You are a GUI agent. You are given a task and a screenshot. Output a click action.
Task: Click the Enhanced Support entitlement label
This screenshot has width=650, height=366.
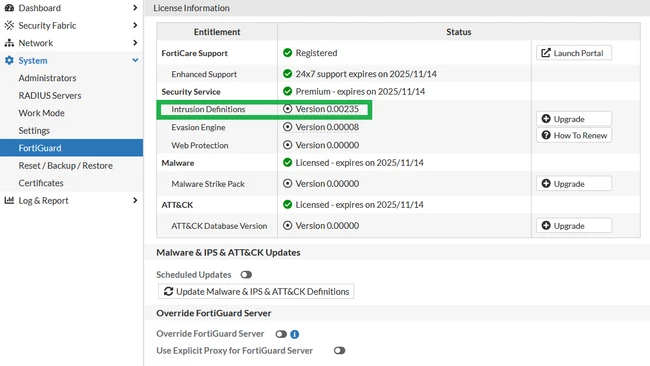tap(204, 74)
